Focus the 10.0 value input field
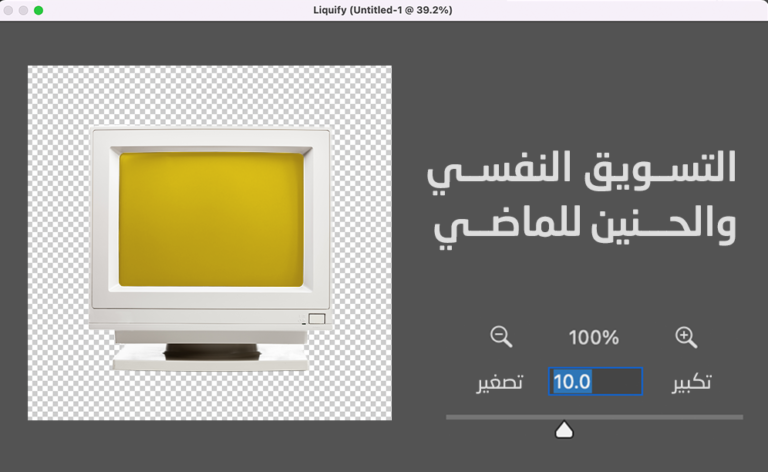 coord(595,382)
